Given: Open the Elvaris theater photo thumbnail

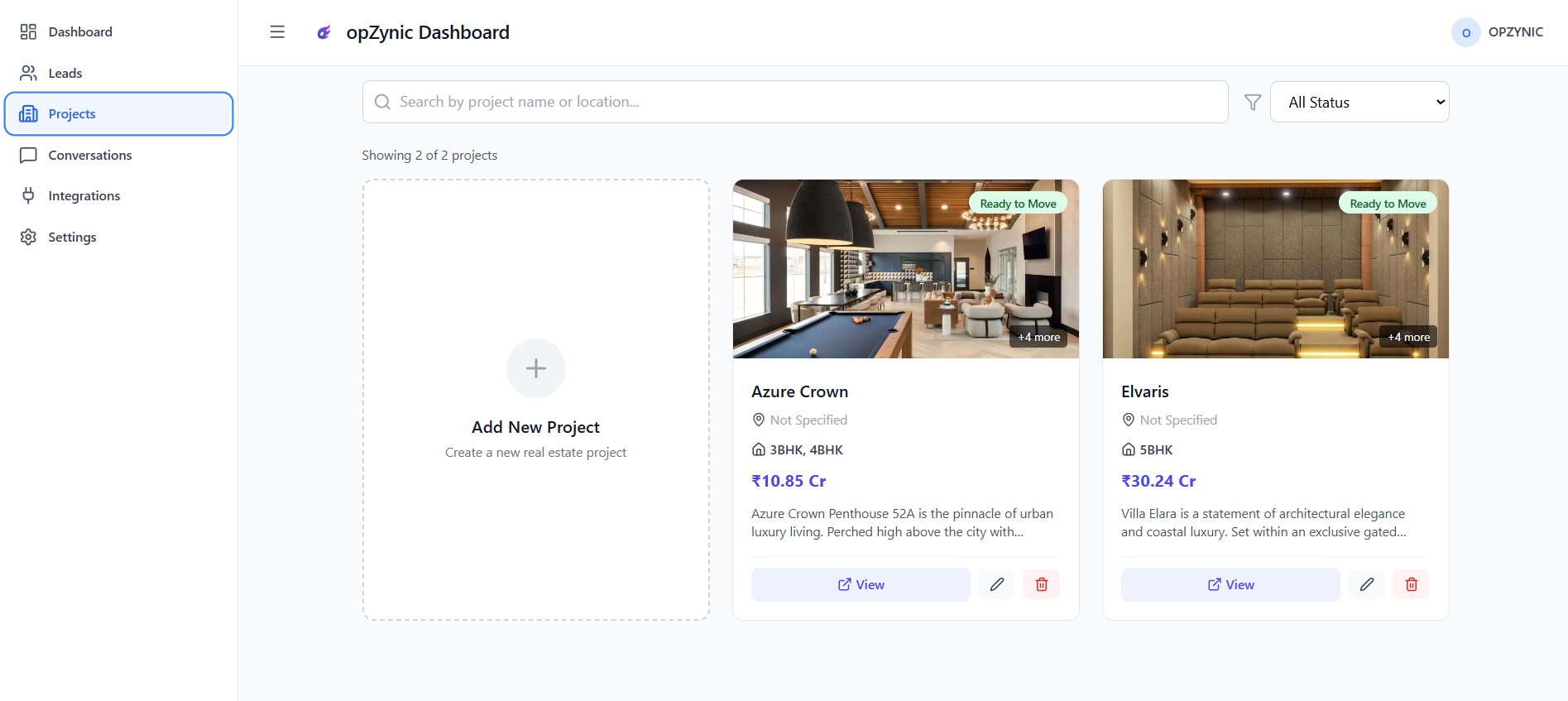Looking at the screenshot, I should coord(1276,269).
